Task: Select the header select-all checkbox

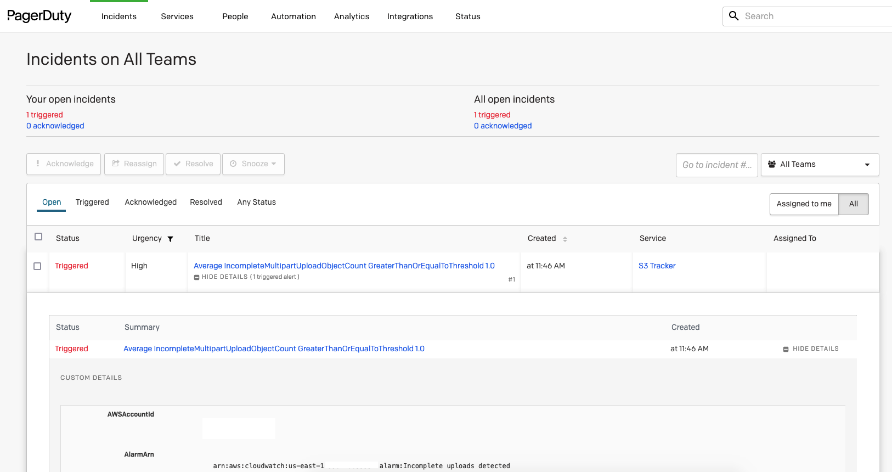Action: tap(38, 237)
